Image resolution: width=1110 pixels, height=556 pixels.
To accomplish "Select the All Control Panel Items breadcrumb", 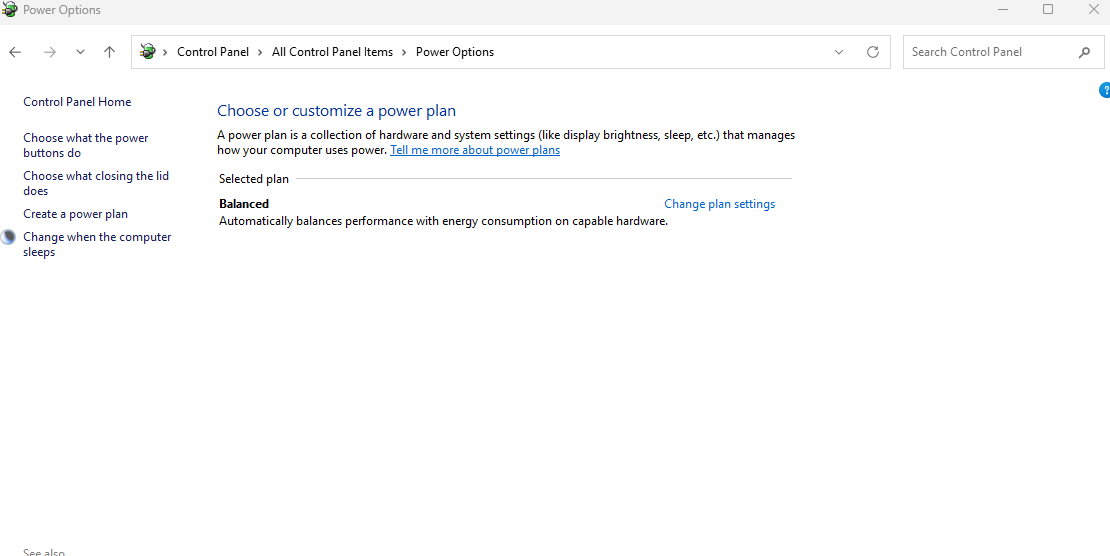I will coord(332,52).
